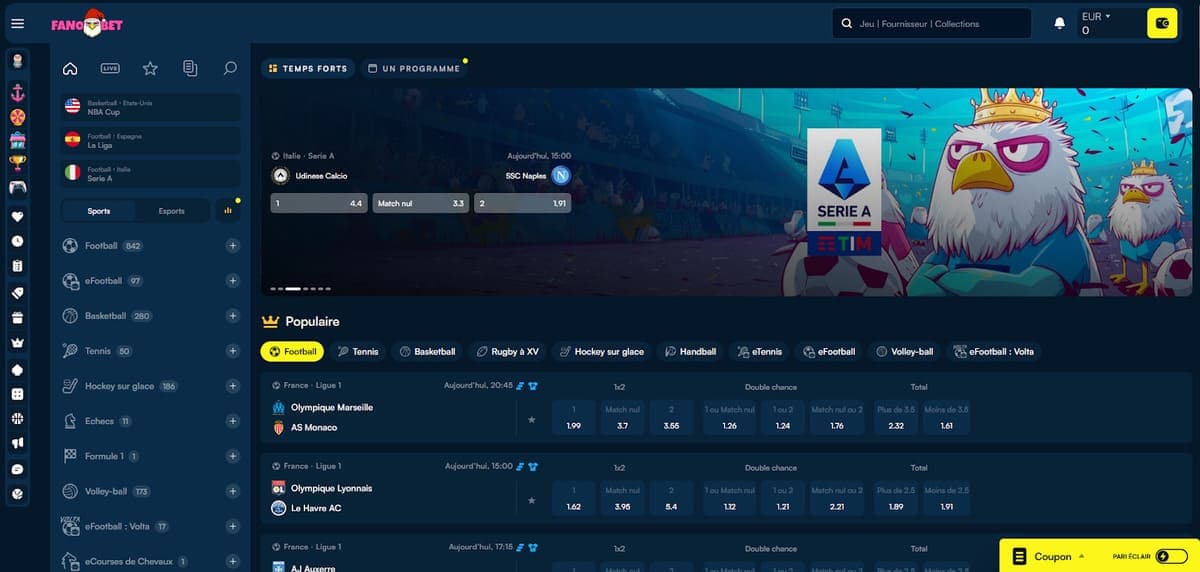Click the yellow-dotted bar chart icon

pos(228,210)
